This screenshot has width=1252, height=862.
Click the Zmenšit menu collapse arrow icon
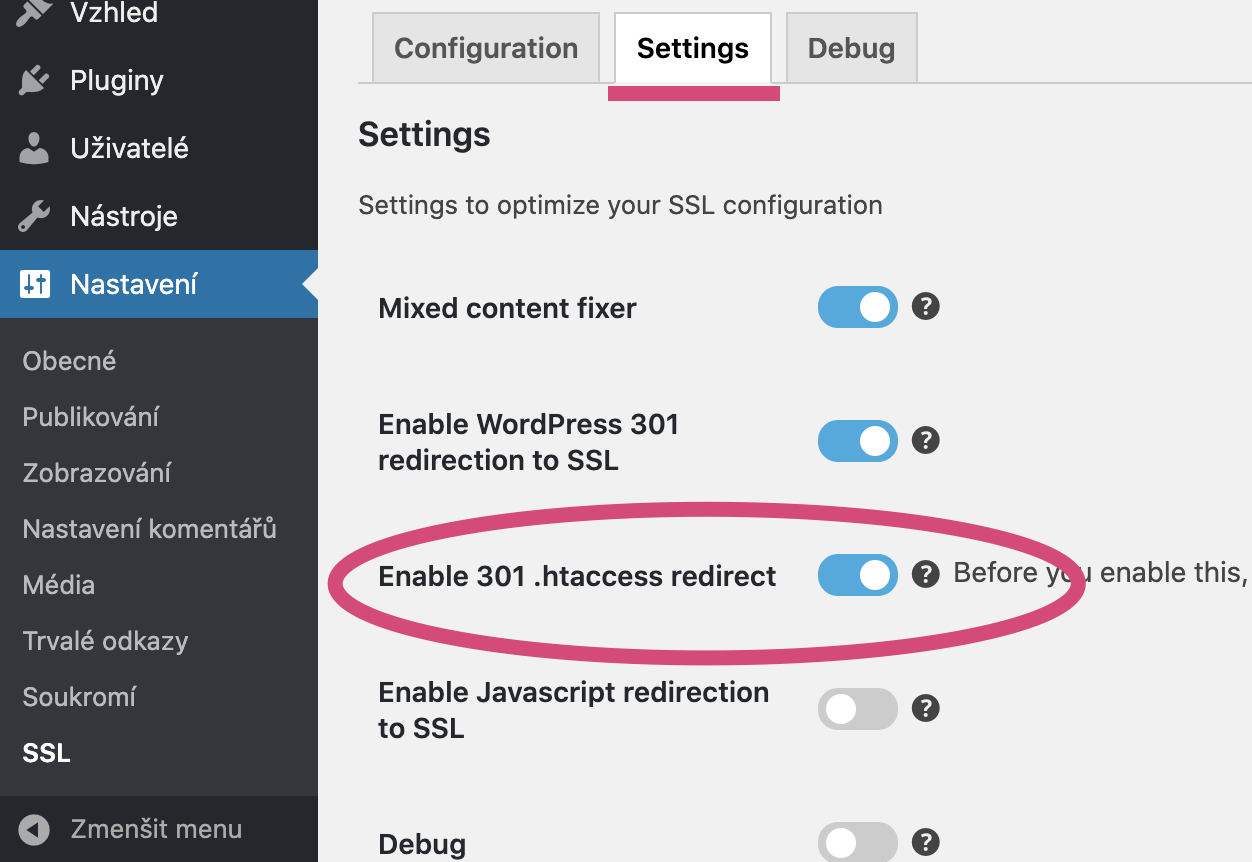coord(34,829)
